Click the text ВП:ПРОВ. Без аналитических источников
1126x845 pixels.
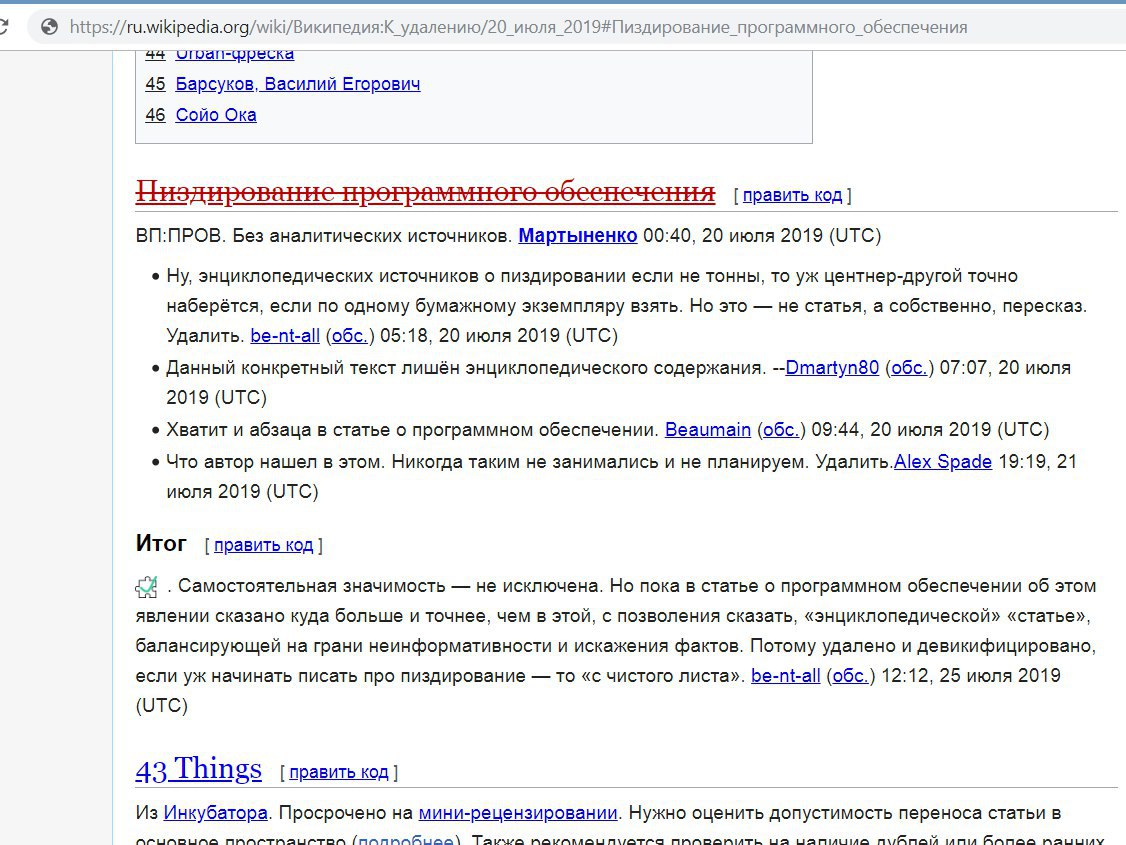[x=324, y=235]
